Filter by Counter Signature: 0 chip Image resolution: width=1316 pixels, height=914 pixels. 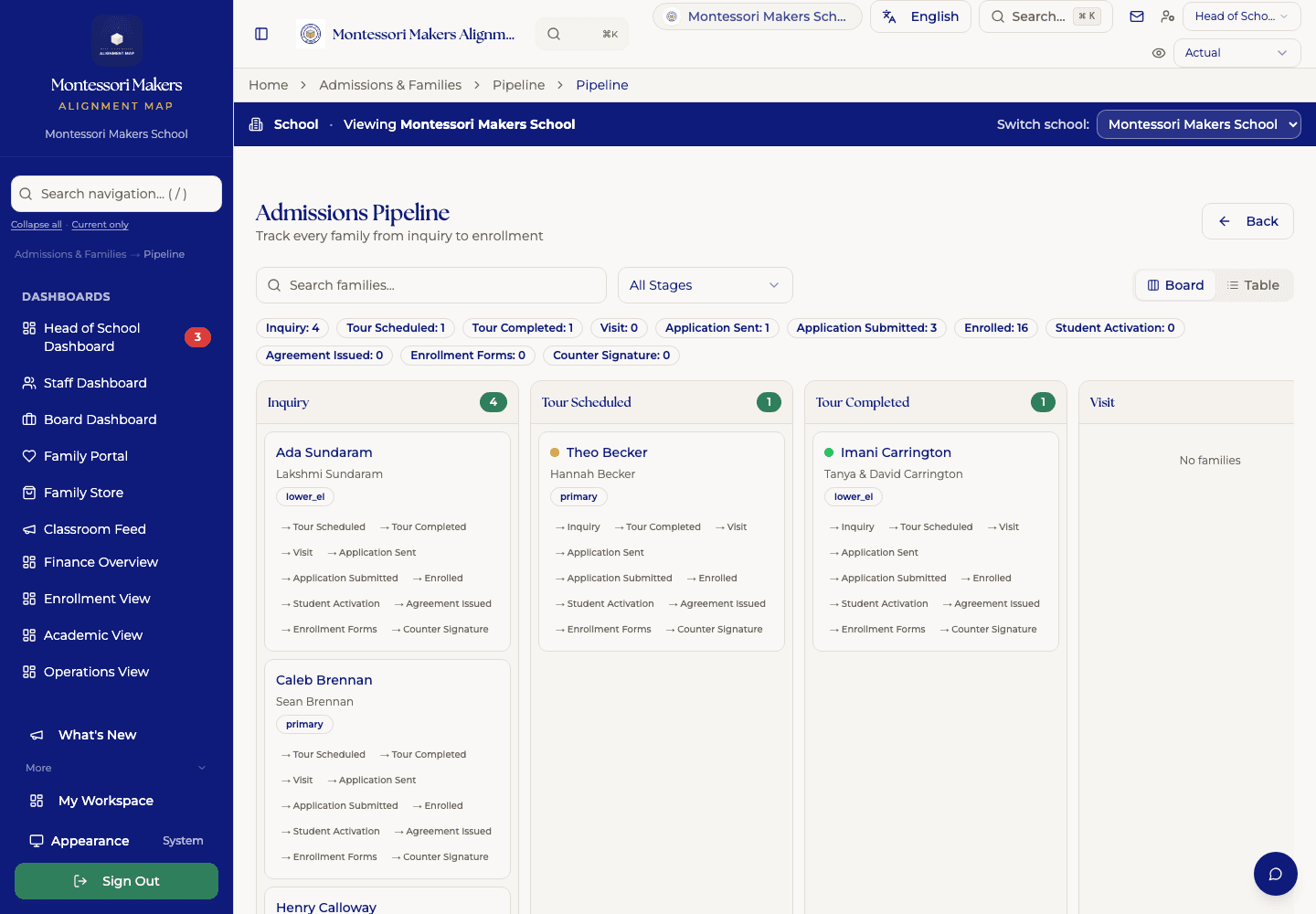click(611, 356)
